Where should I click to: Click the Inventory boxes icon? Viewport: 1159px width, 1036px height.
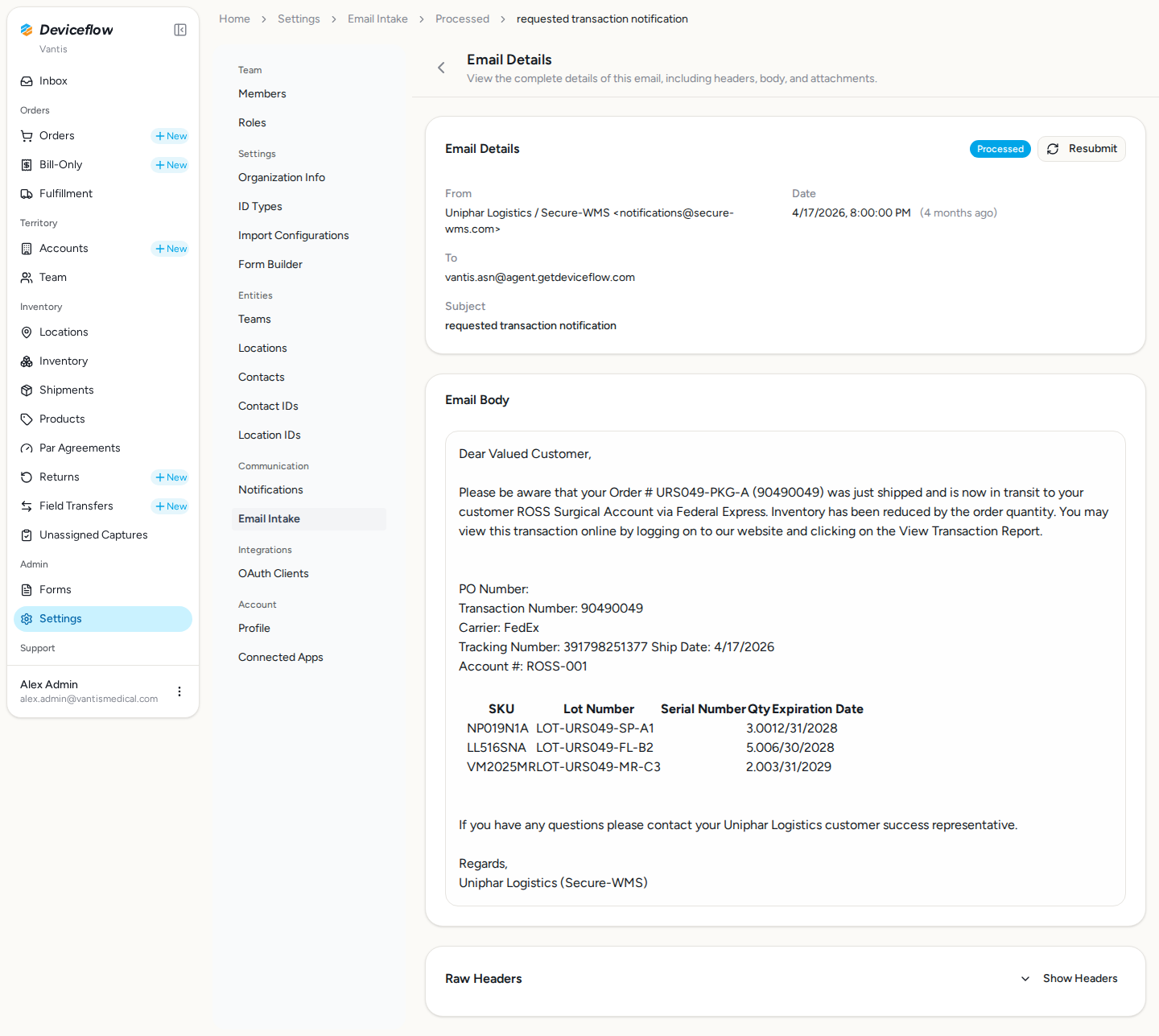pyautogui.click(x=27, y=361)
